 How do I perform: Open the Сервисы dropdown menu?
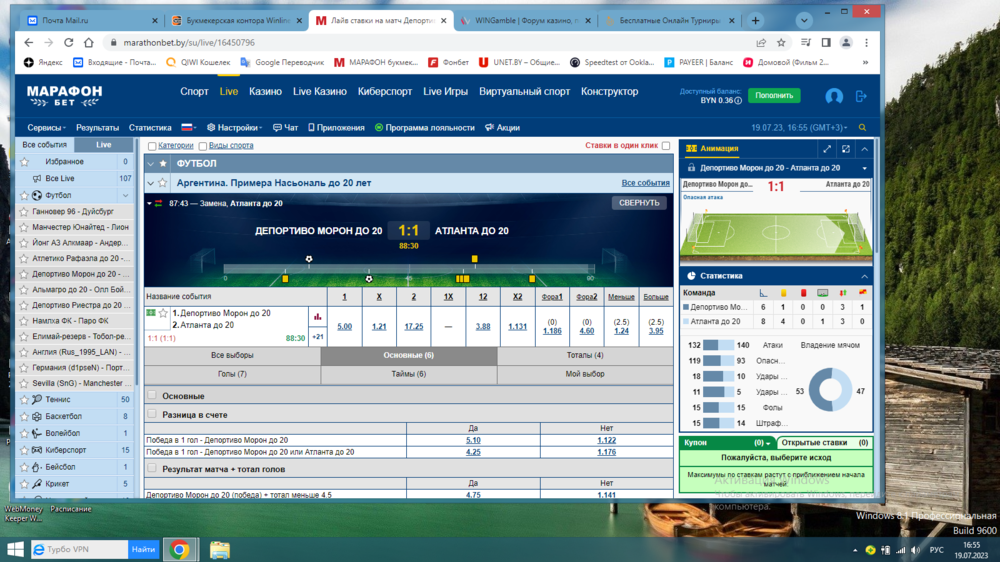(x=46, y=128)
